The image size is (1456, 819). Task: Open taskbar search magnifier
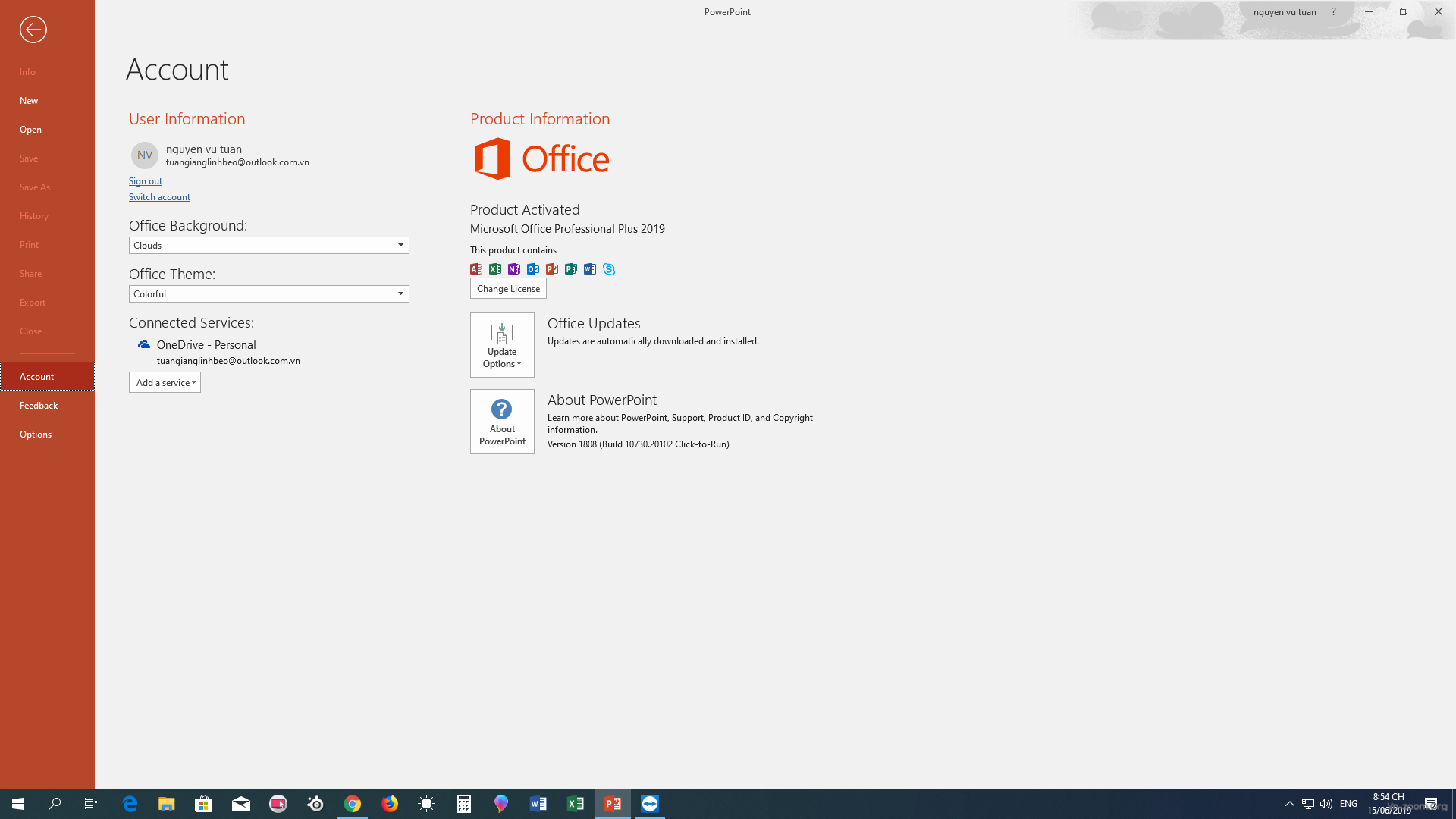point(55,804)
